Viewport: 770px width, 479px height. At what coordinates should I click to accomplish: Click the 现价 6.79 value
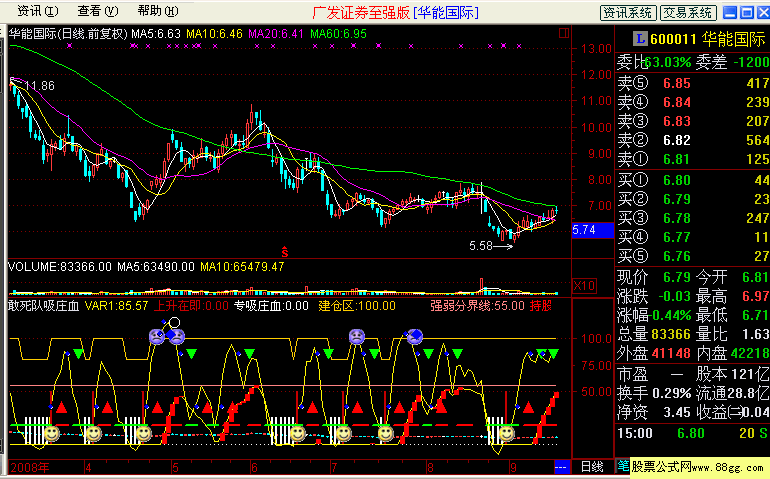coord(677,277)
